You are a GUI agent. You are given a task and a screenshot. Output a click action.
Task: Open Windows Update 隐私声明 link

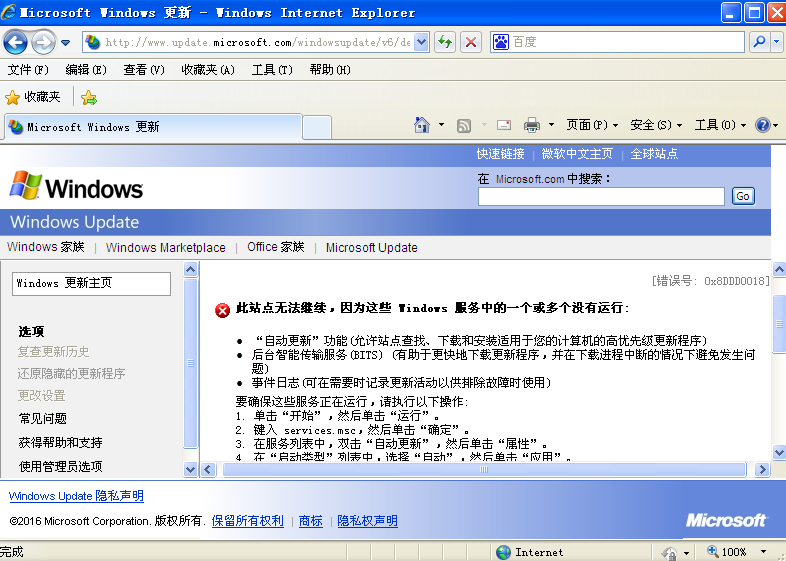pos(76,496)
